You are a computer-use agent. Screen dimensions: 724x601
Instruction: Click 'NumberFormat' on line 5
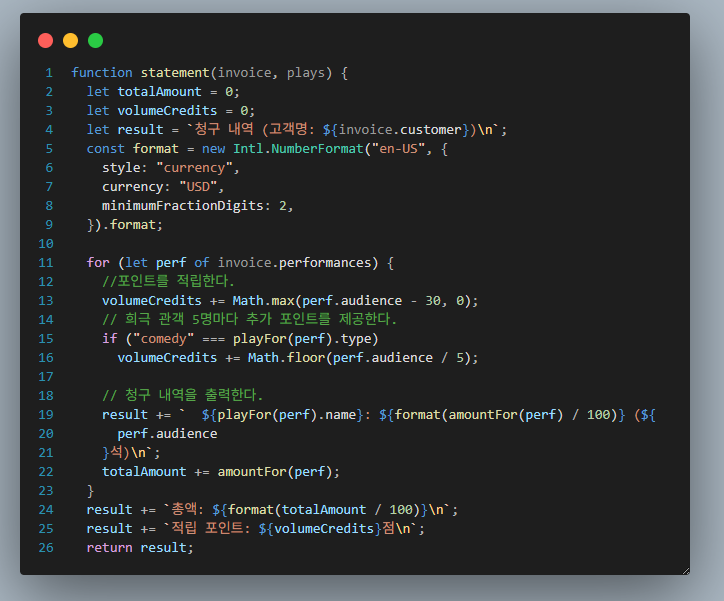(x=317, y=149)
